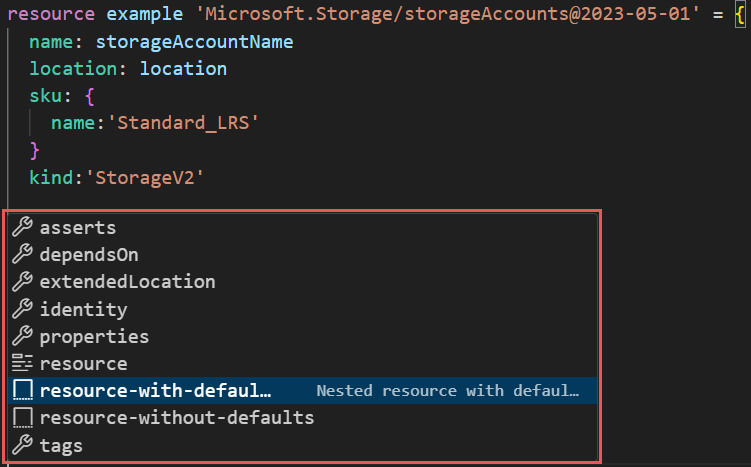Click the wrench icon beside tags
Viewport: 751px width, 467px height.
[x=21, y=445]
